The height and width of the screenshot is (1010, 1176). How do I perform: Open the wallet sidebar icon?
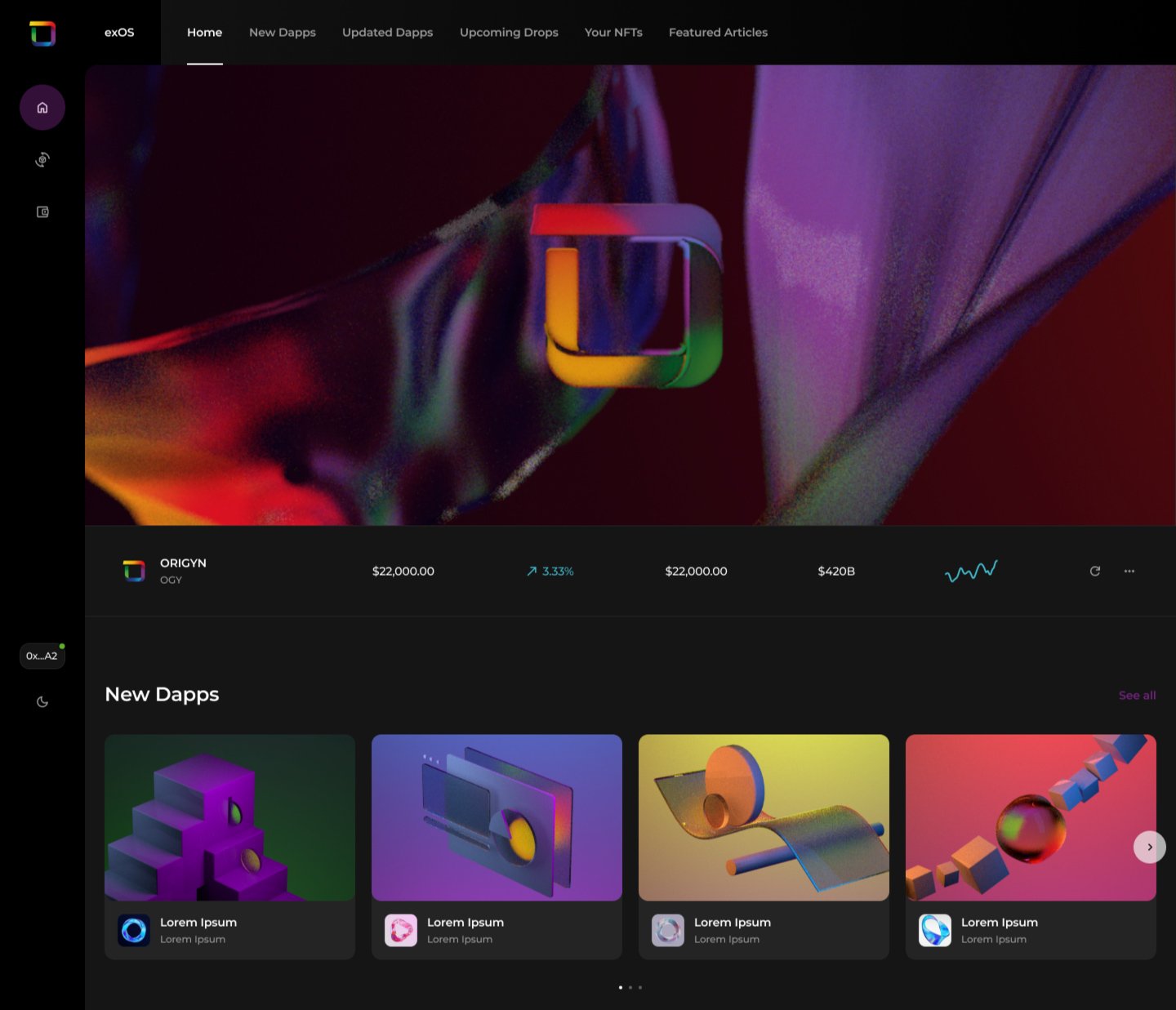coord(42,212)
